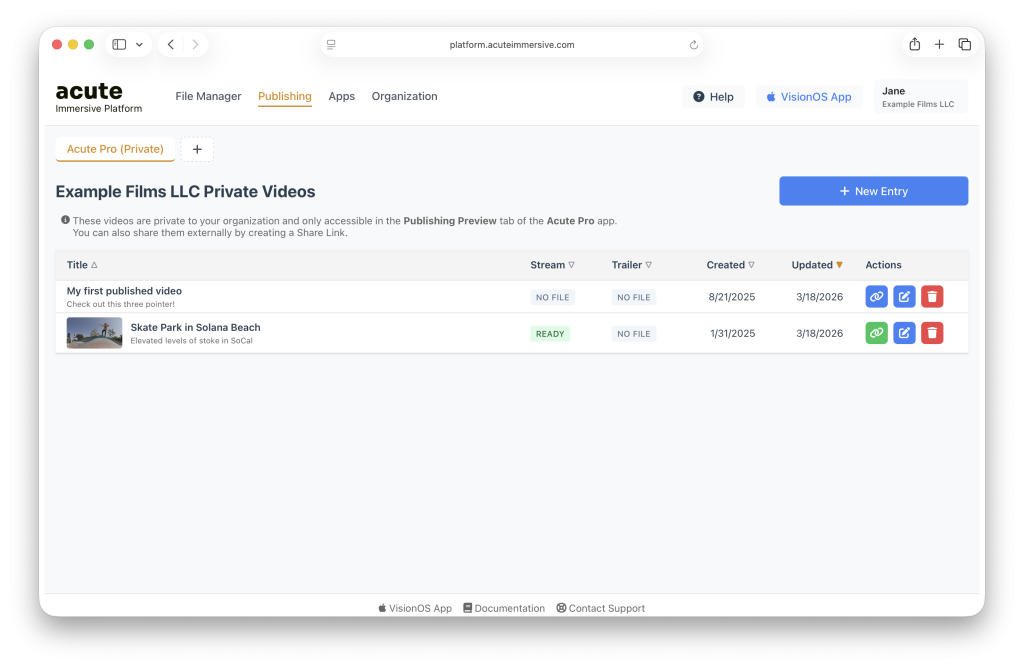Viewport: 1024px width, 668px height.
Task: Create a New Entry
Action: pos(873,191)
